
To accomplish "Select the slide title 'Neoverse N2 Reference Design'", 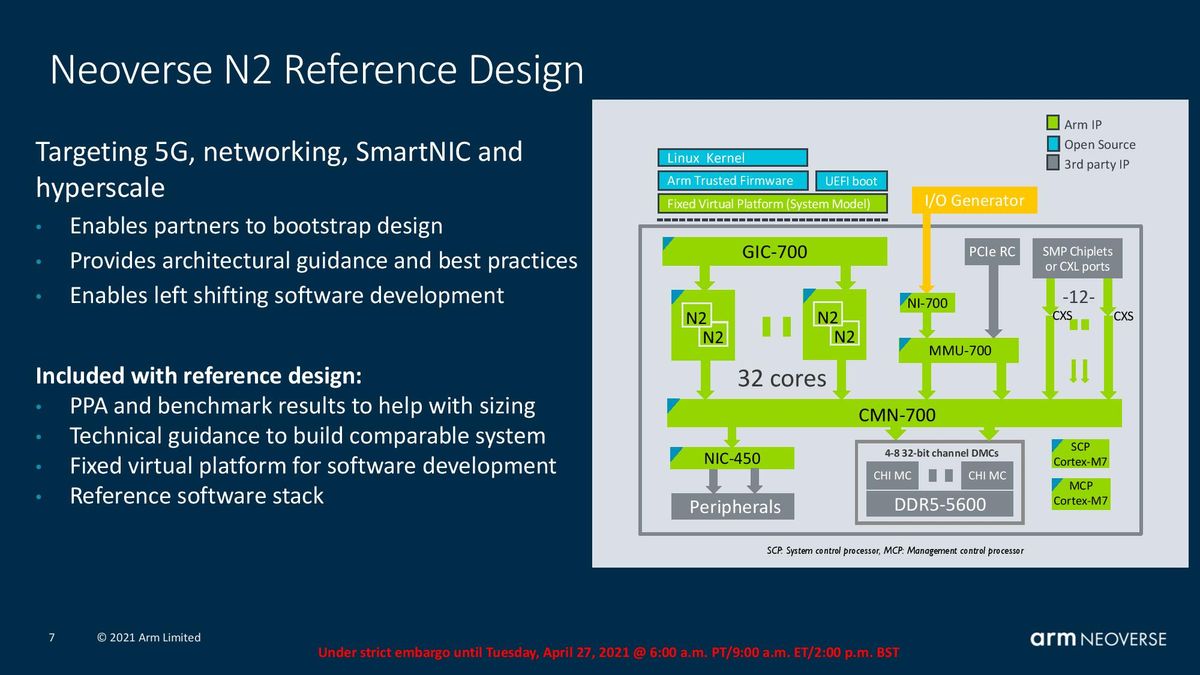I will point(317,71).
